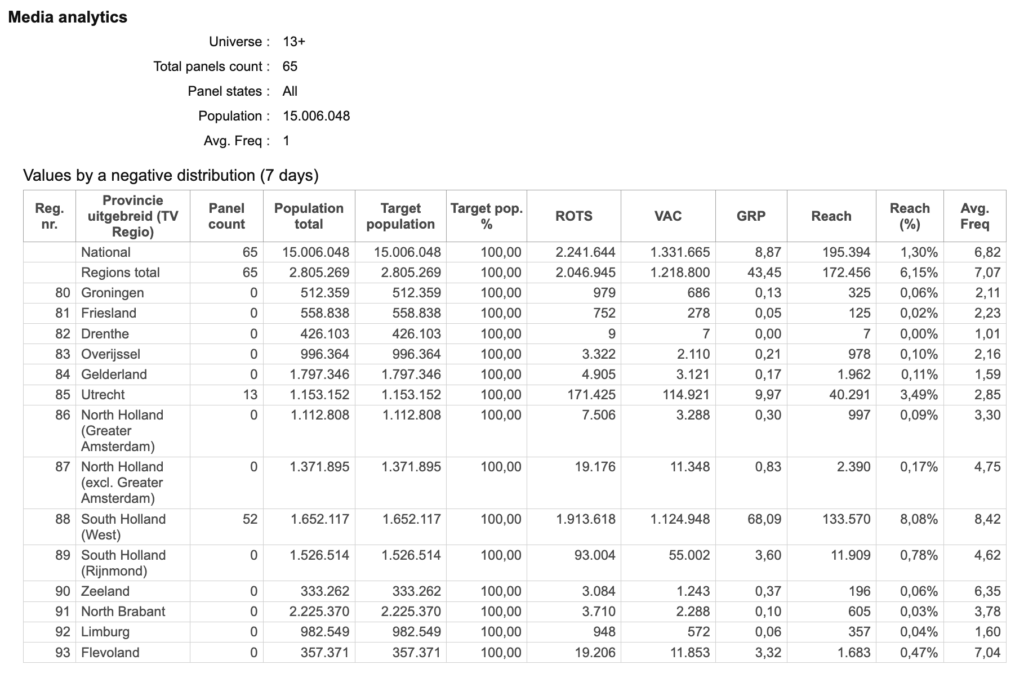
Task: Click the Population total column header
Action: [308, 216]
